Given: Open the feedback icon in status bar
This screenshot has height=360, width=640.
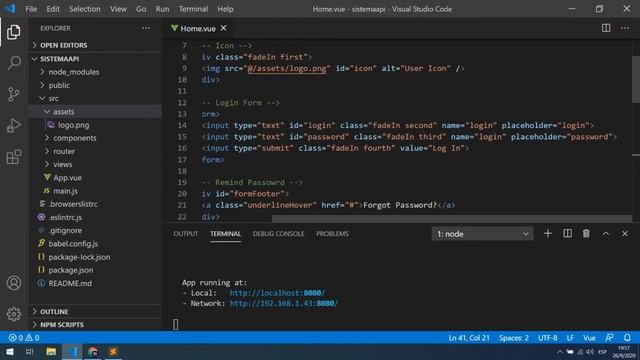Looking at the screenshot, I should 609,338.
